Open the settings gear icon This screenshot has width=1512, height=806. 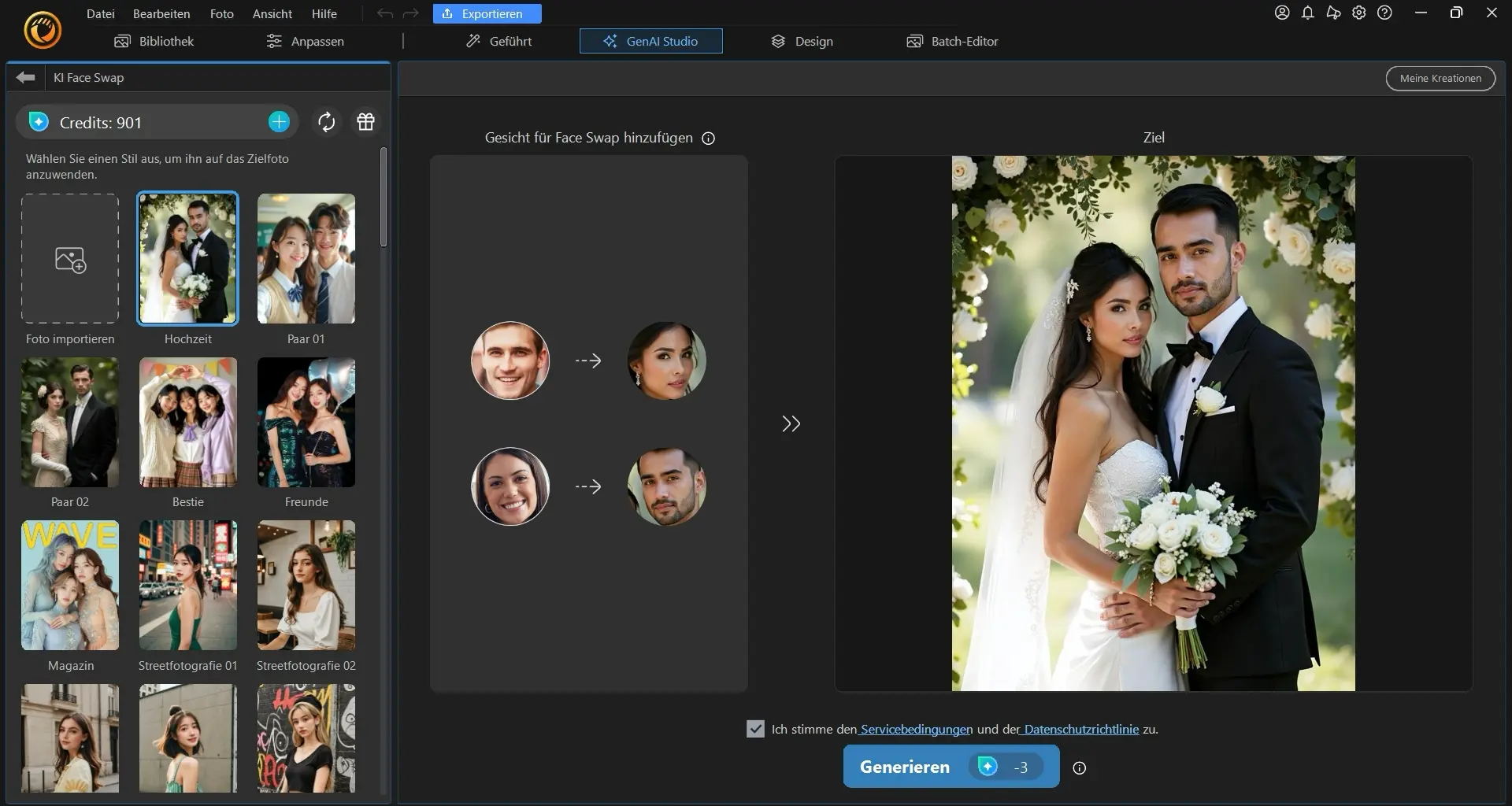pyautogui.click(x=1359, y=13)
